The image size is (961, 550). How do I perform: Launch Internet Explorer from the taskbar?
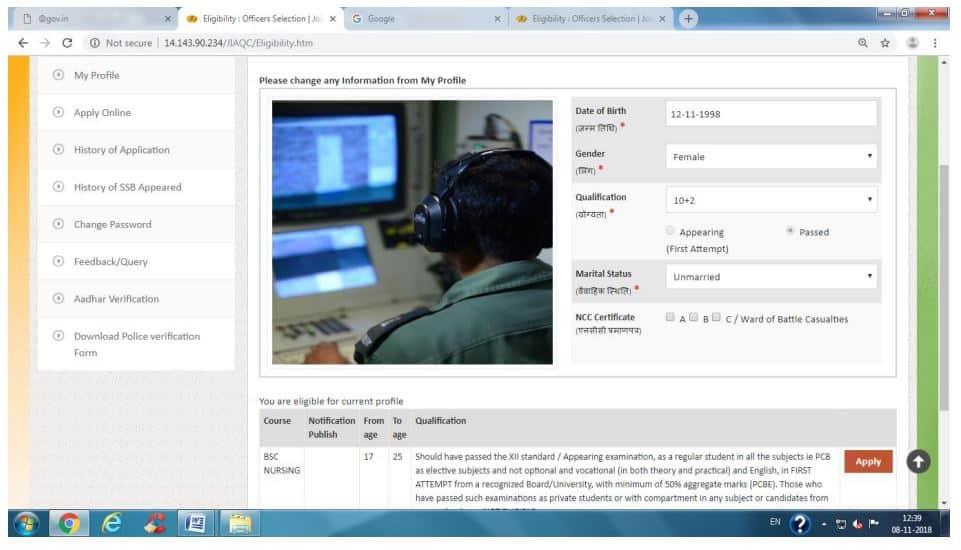111,523
